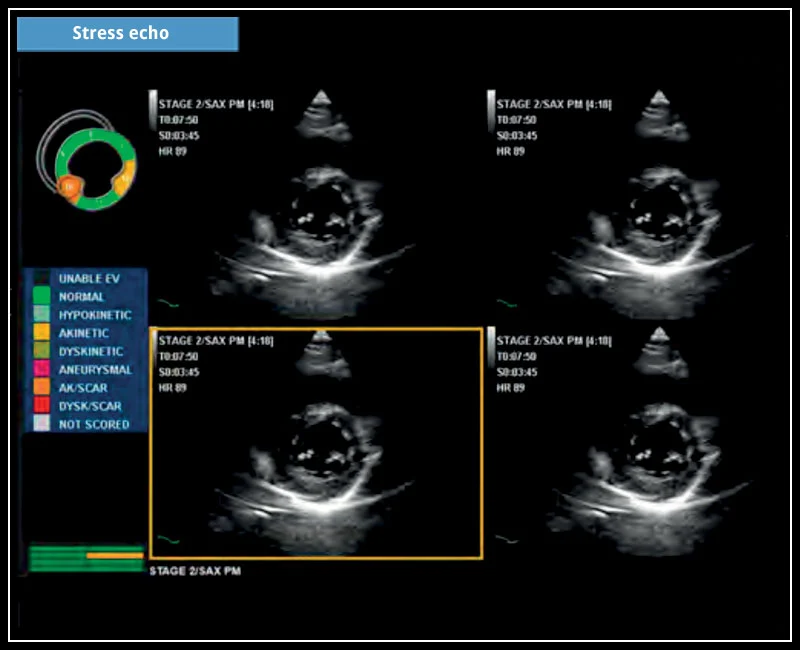Image resolution: width=800 pixels, height=650 pixels.
Task: Click the orange bar in stage progress strip
Action: pyautogui.click(x=114, y=555)
